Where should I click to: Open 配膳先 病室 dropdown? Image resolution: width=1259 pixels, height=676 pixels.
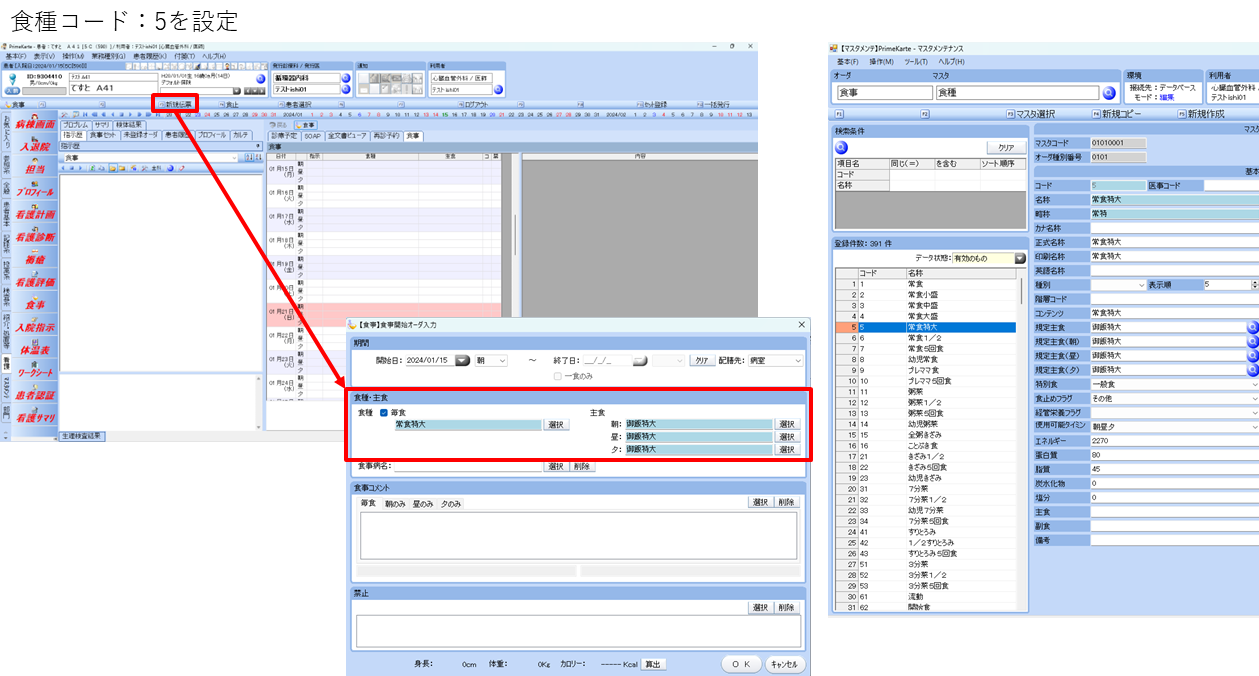pos(778,360)
